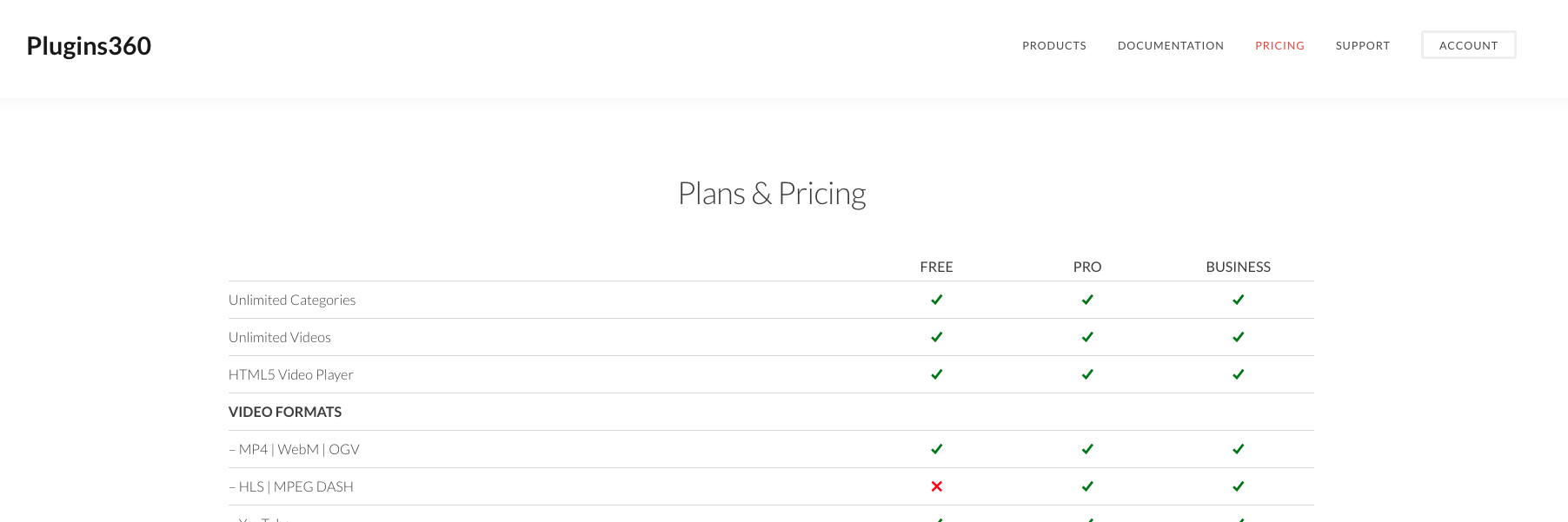Click Free checkmark for MP4 WebM OGV
The width and height of the screenshot is (1568, 522).
point(936,449)
